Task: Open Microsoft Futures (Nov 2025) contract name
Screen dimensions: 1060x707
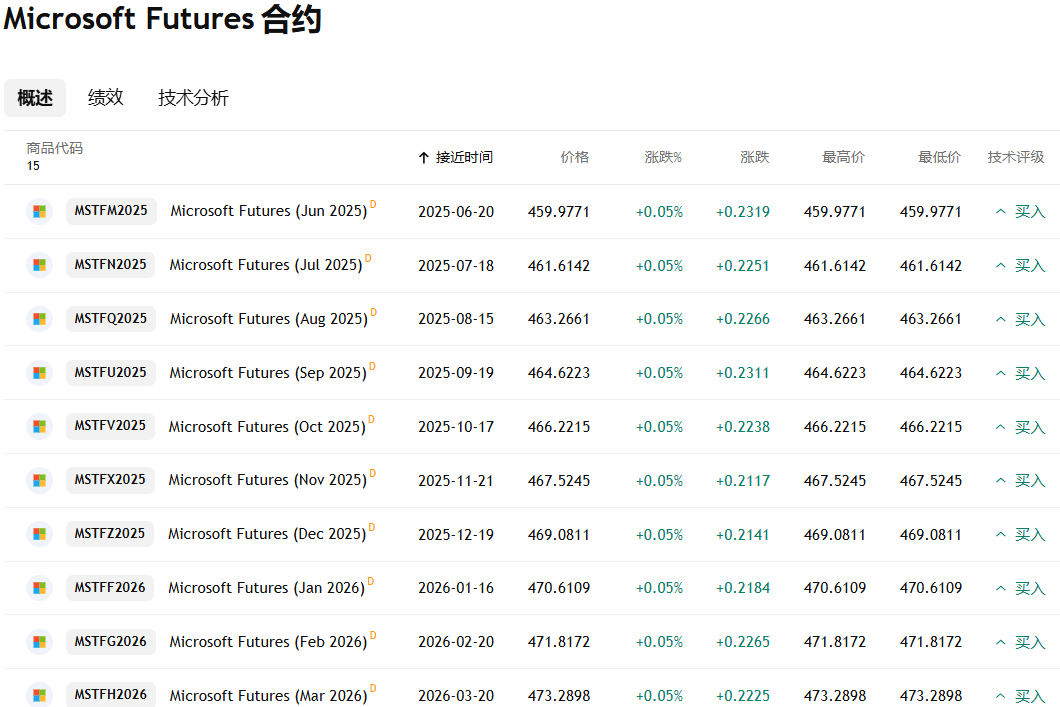Action: coord(268,480)
